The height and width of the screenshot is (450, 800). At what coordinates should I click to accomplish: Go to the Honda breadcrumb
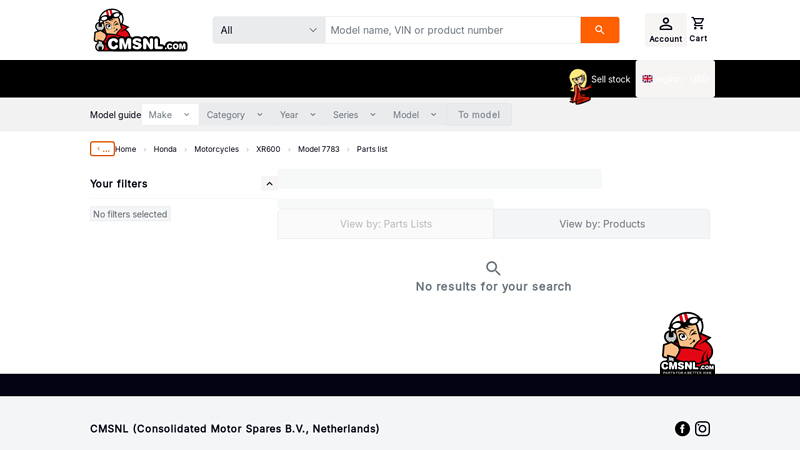pyautogui.click(x=165, y=149)
